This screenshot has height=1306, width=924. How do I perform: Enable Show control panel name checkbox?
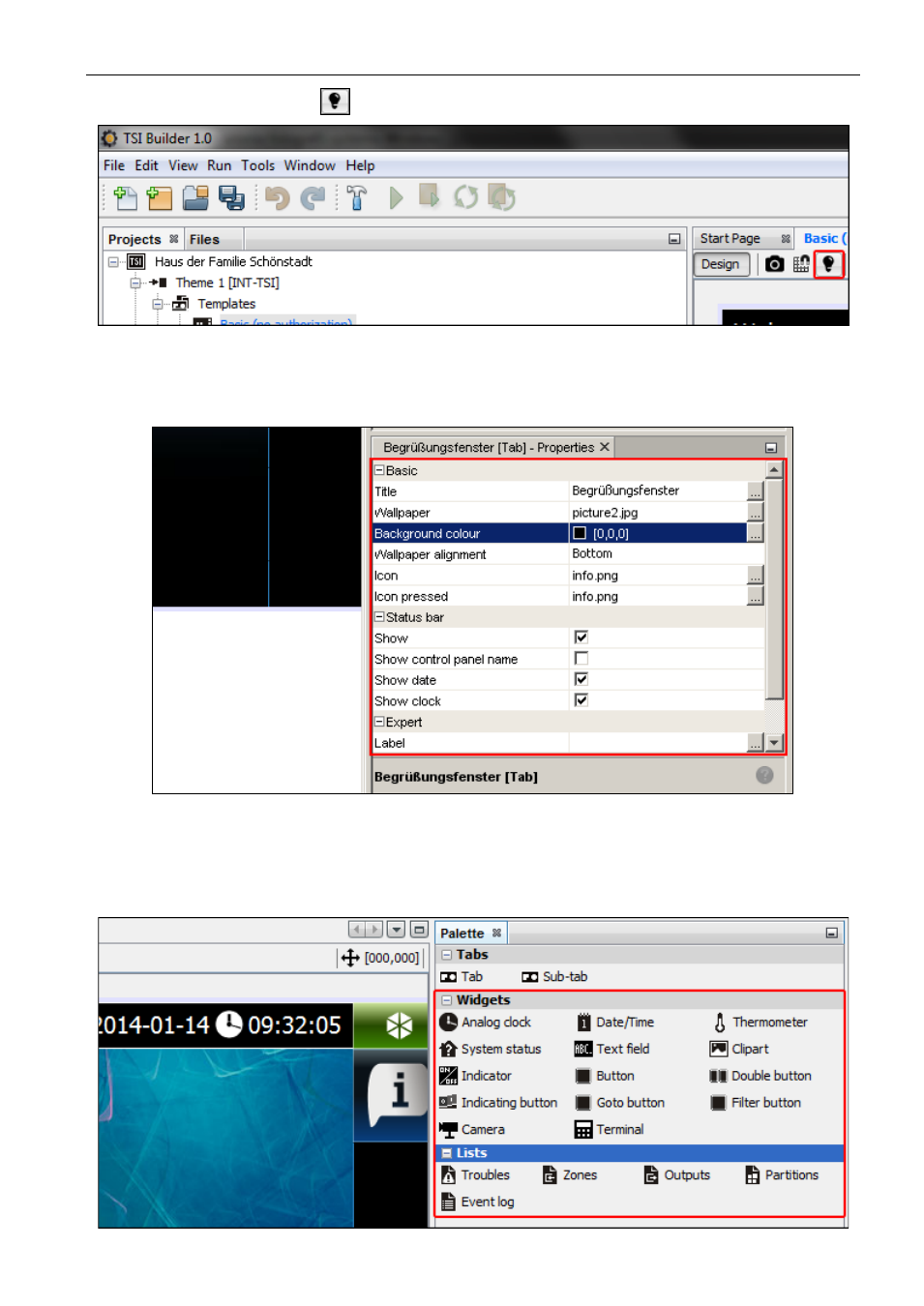click(581, 659)
